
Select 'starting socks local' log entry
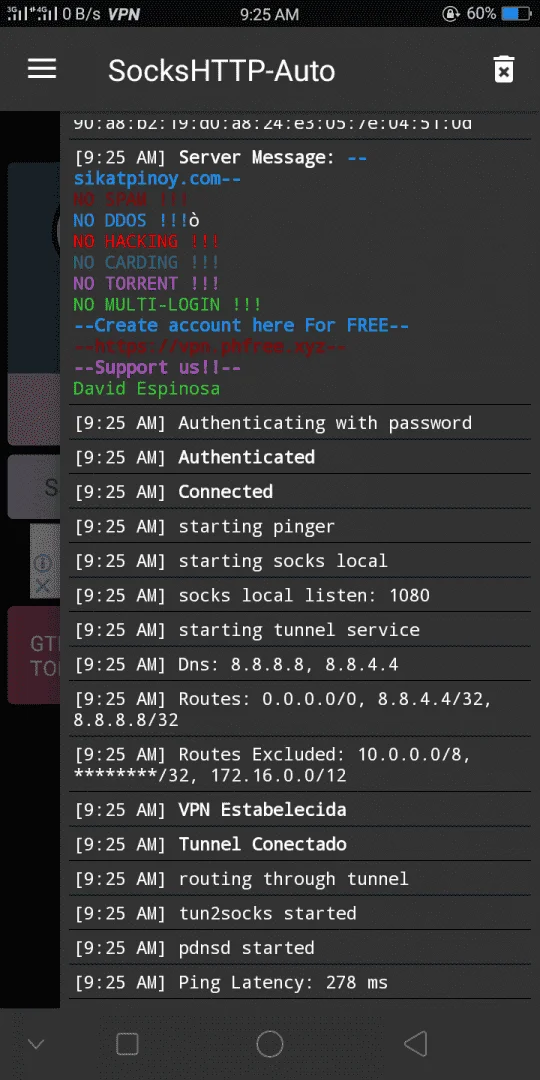(x=300, y=561)
